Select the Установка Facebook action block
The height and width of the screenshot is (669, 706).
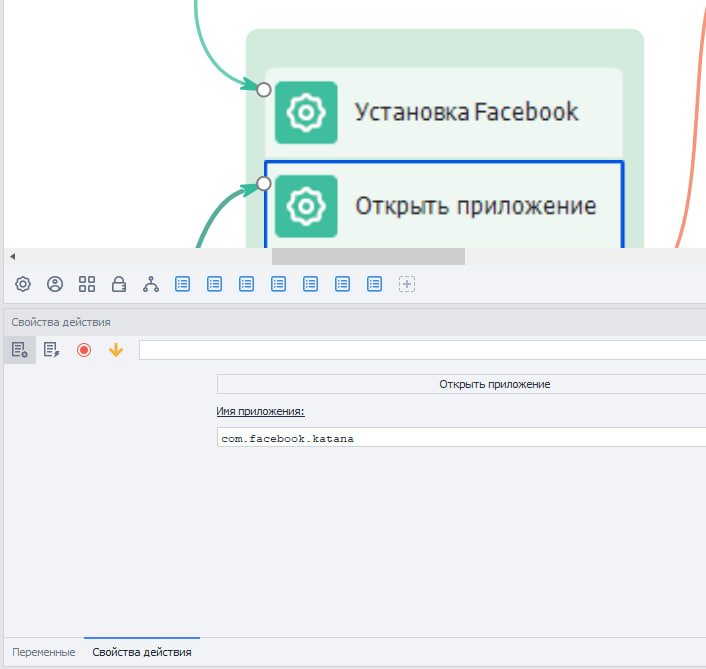click(x=444, y=113)
